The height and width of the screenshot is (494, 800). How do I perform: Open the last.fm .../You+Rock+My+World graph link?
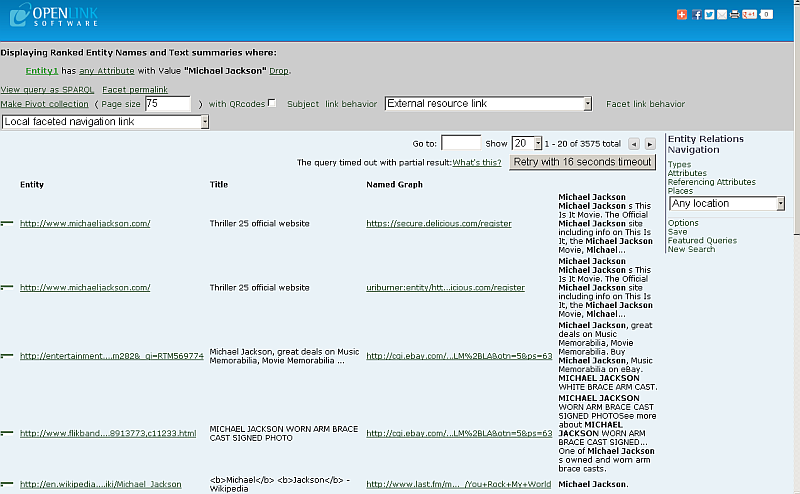[x=459, y=484]
